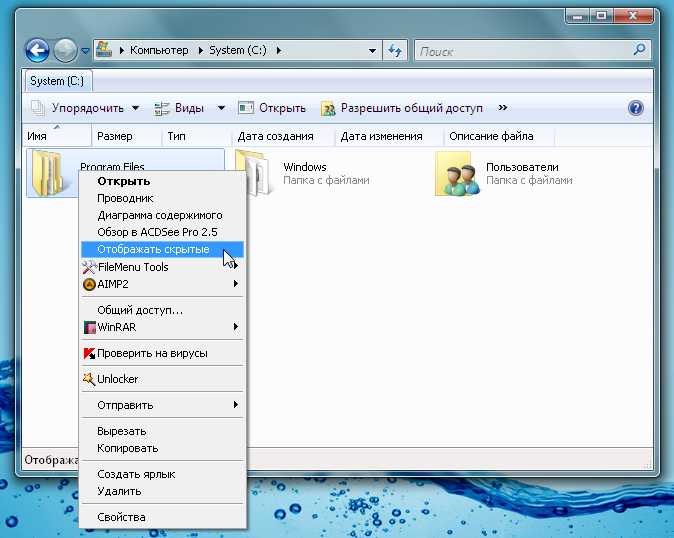Select the Пользователи folder icon
This screenshot has height=538, width=674.
pos(457,174)
